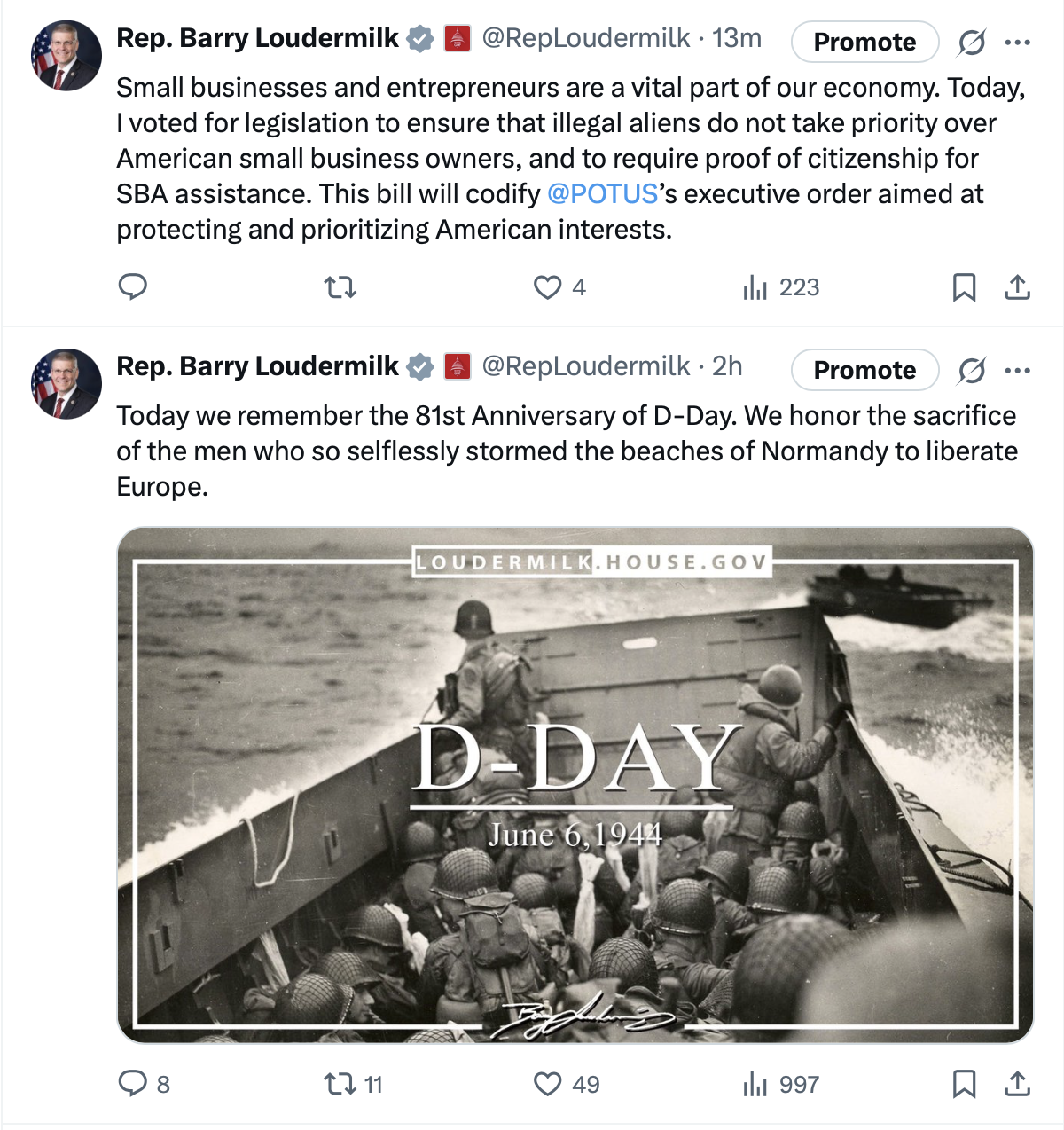This screenshot has width=1064, height=1130.
Task: Reply to the D-Day anniversary tweet
Action: click(x=133, y=1084)
